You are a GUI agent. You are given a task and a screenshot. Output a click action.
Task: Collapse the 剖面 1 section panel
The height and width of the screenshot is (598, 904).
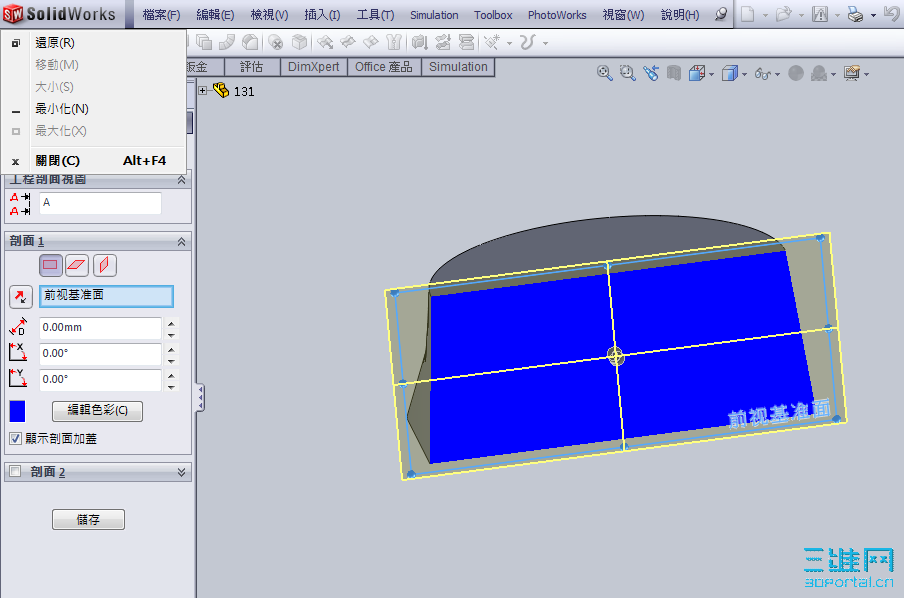pos(181,242)
